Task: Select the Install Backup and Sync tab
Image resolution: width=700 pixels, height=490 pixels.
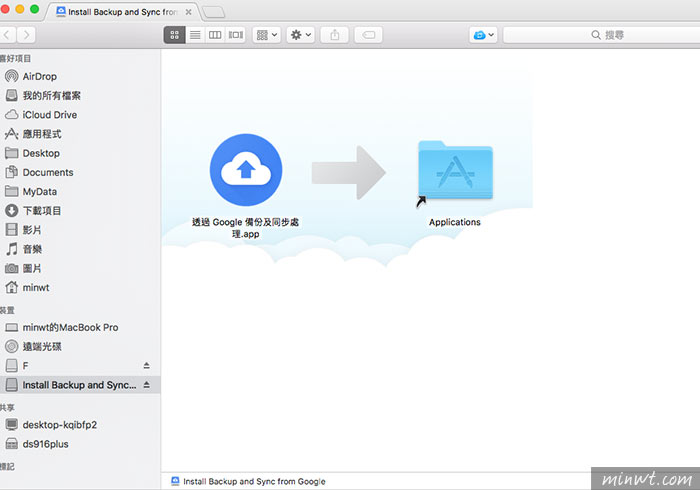Action: 122,12
